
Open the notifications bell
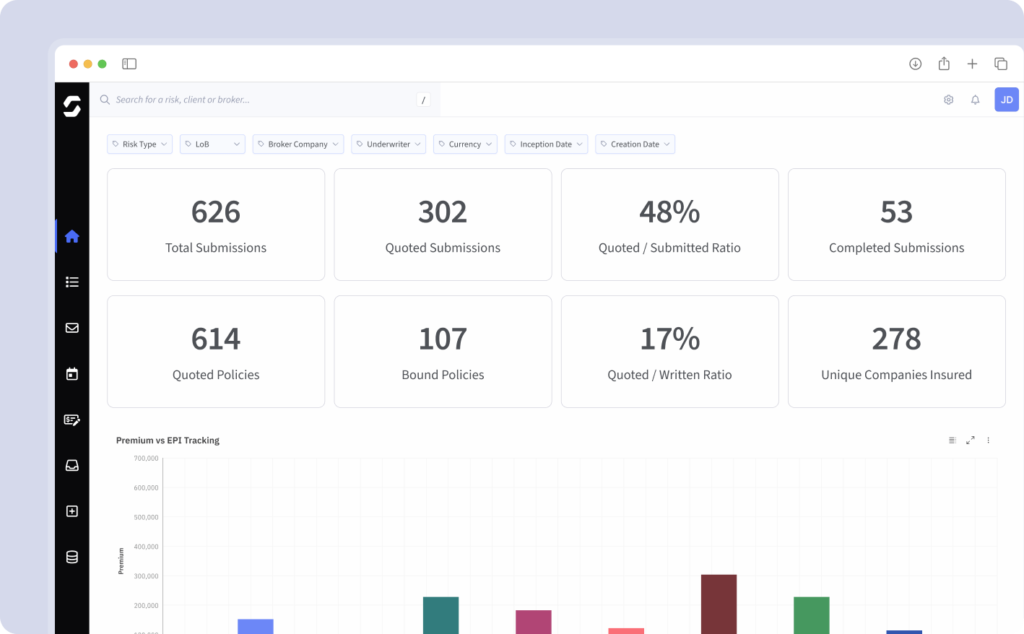coord(975,100)
